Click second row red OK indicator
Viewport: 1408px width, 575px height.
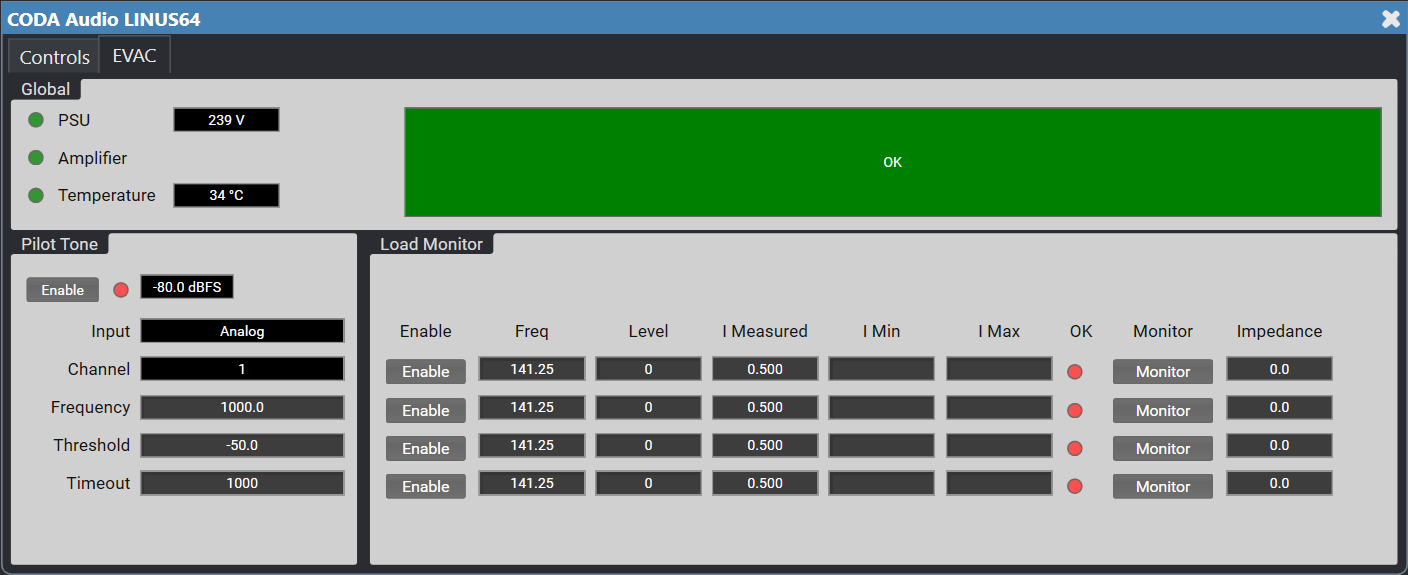pyautogui.click(x=1075, y=410)
